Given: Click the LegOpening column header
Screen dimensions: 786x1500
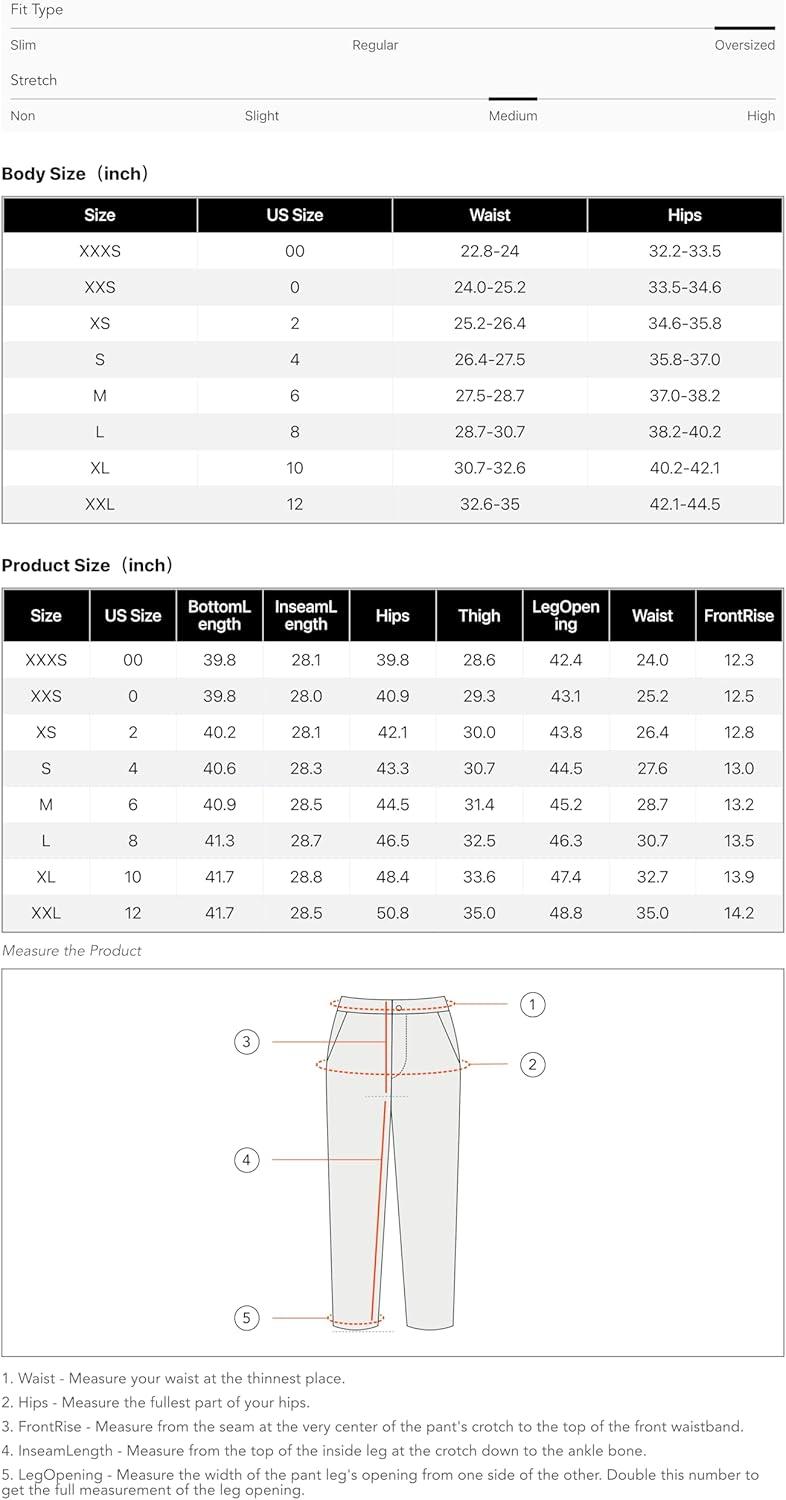Looking at the screenshot, I should [566, 616].
